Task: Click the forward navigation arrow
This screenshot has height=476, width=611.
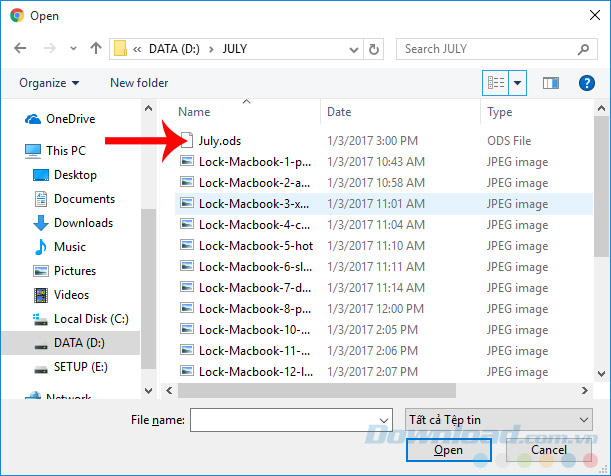Action: (x=49, y=48)
